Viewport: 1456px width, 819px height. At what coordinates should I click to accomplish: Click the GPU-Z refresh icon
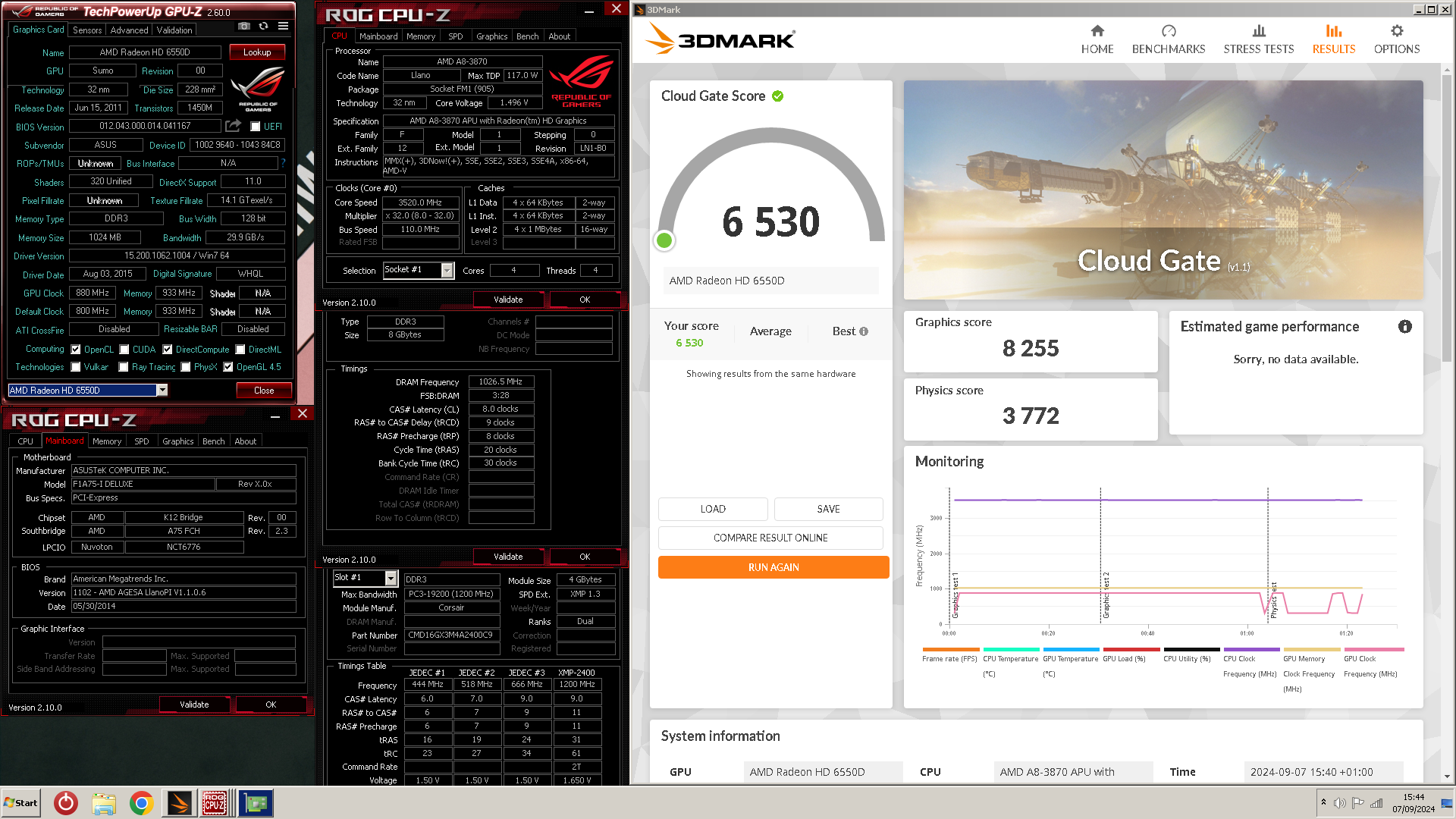coord(263,27)
